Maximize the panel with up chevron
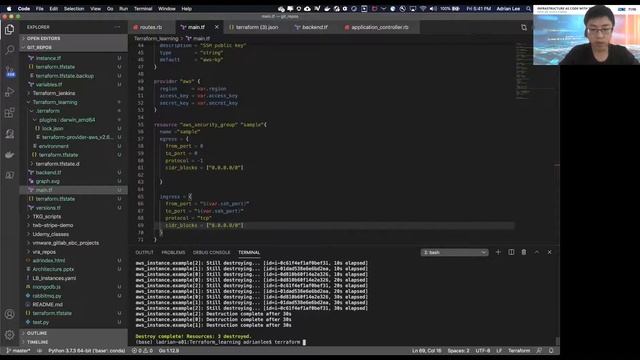 537,252
